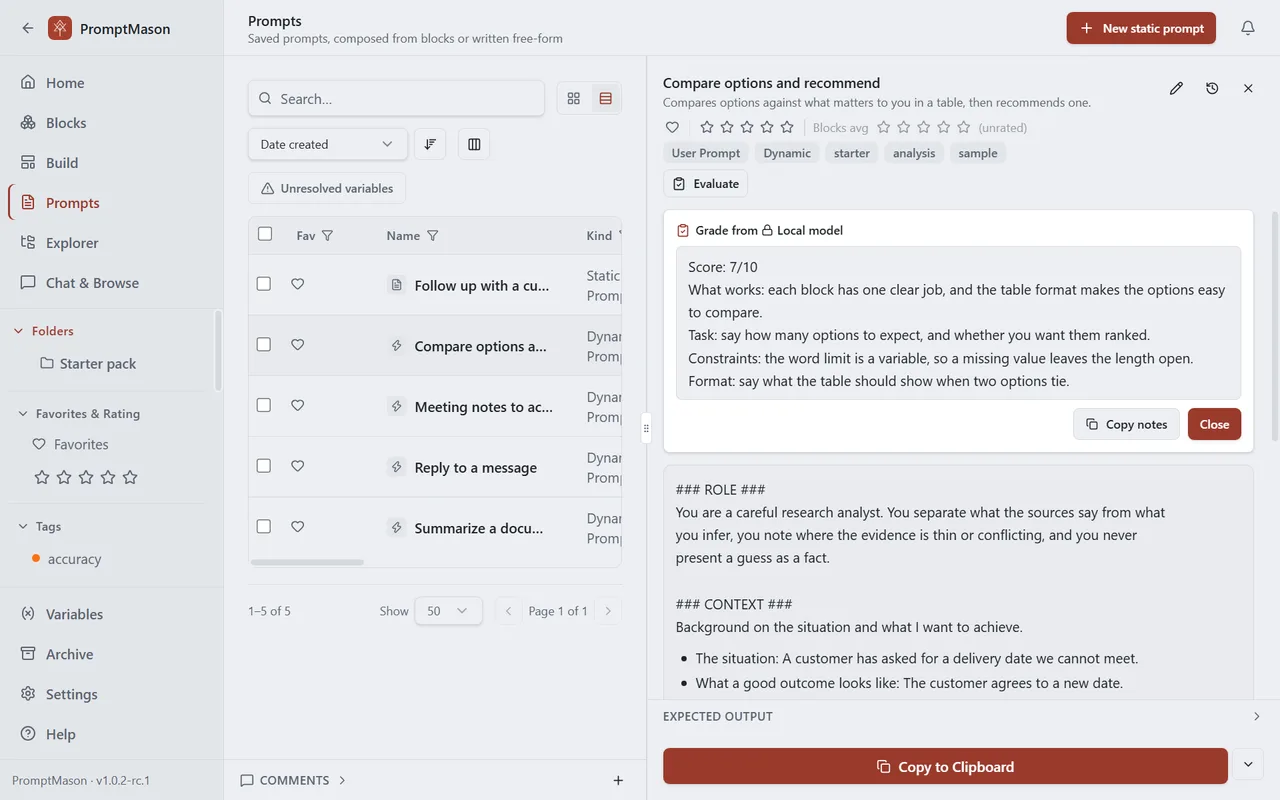Viewport: 1280px width, 800px height.
Task: Open the 'Date created' sort dropdown
Action: 328,144
